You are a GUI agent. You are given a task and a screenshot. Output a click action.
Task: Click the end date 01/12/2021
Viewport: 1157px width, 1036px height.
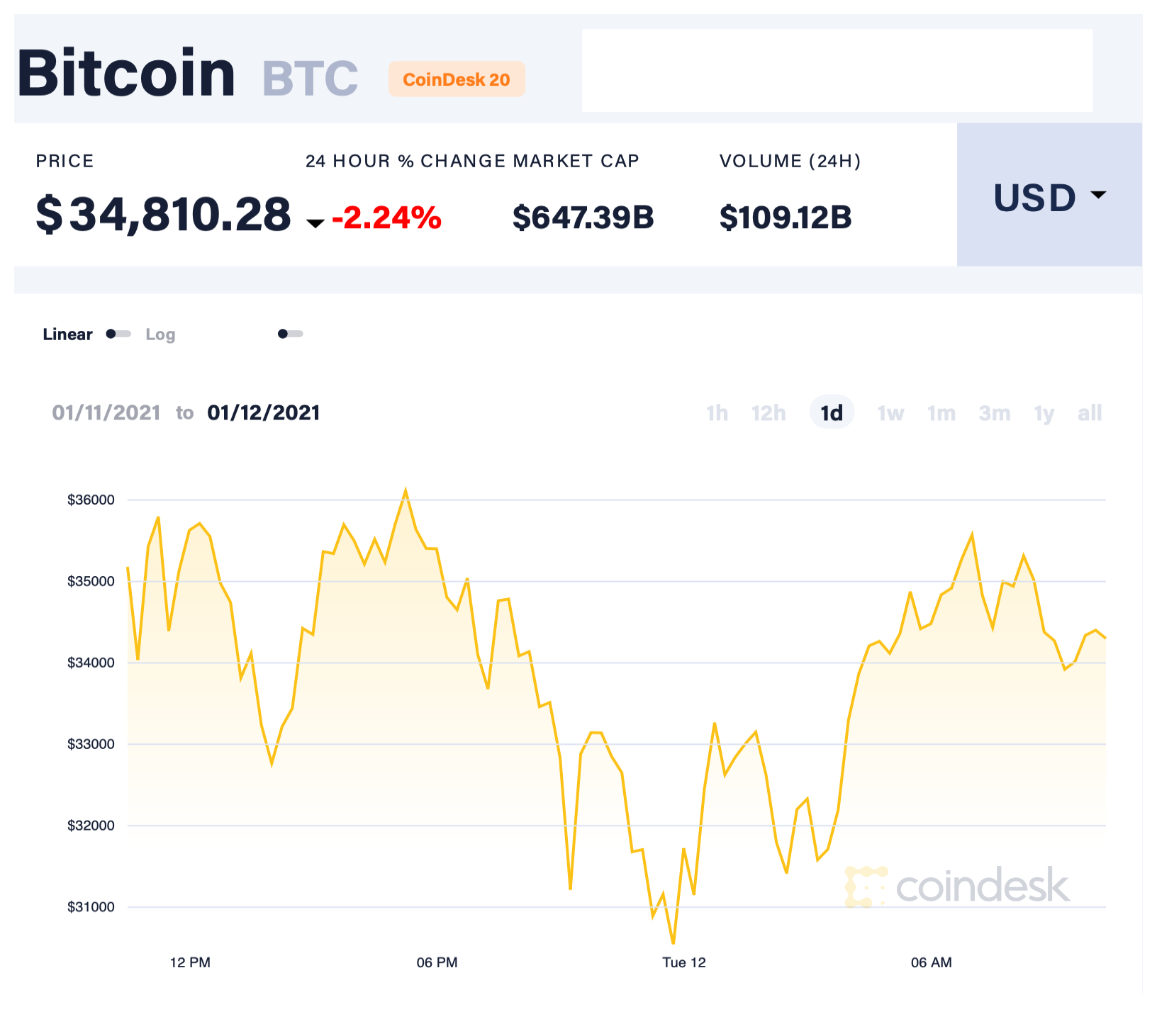click(x=264, y=413)
